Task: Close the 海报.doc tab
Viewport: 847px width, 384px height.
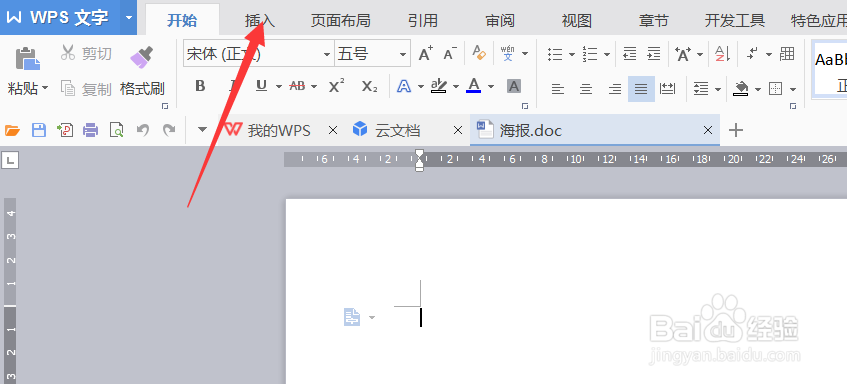Action: (x=708, y=130)
